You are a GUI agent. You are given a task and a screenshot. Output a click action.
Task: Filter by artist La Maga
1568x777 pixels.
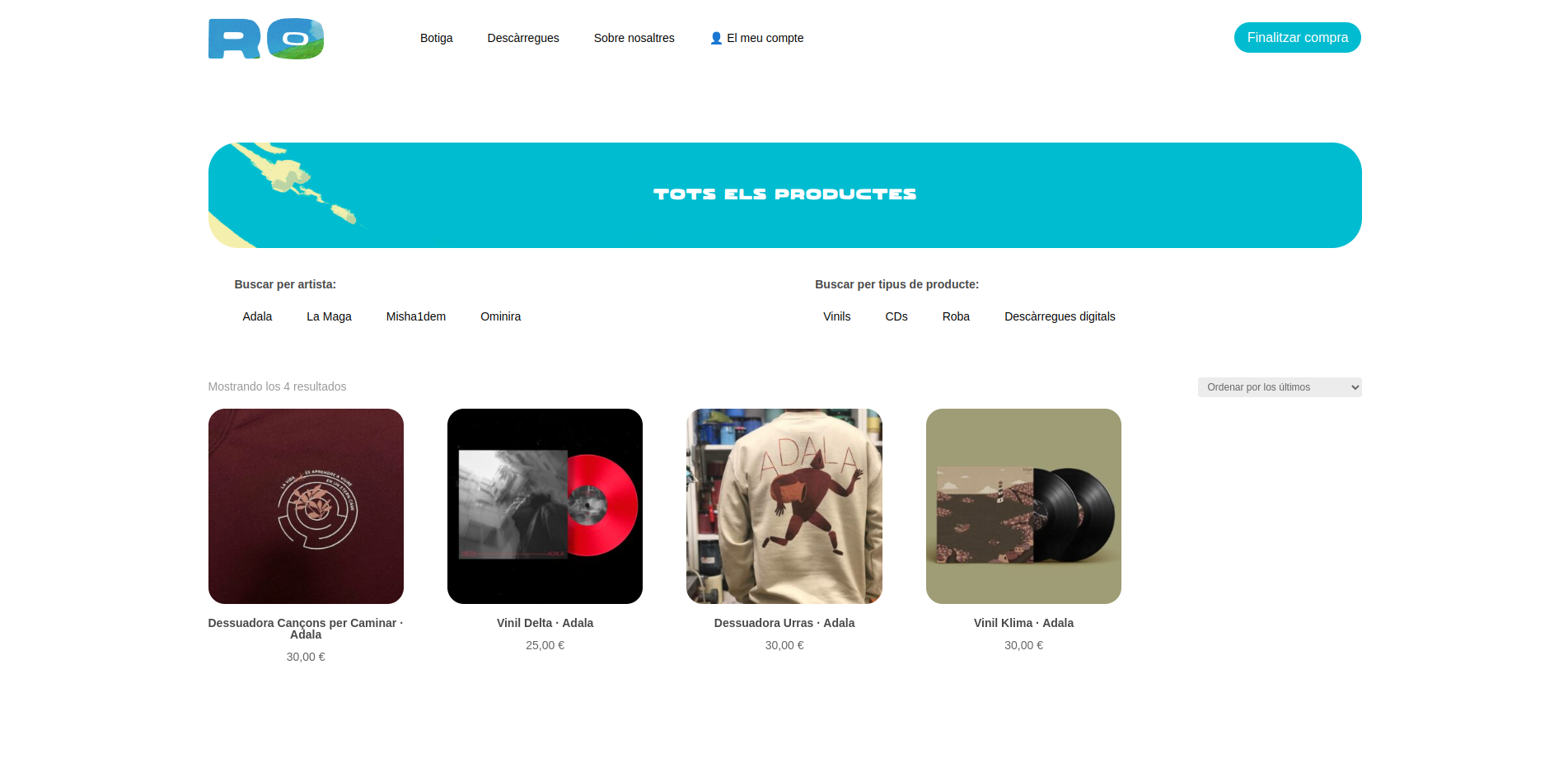tap(329, 316)
